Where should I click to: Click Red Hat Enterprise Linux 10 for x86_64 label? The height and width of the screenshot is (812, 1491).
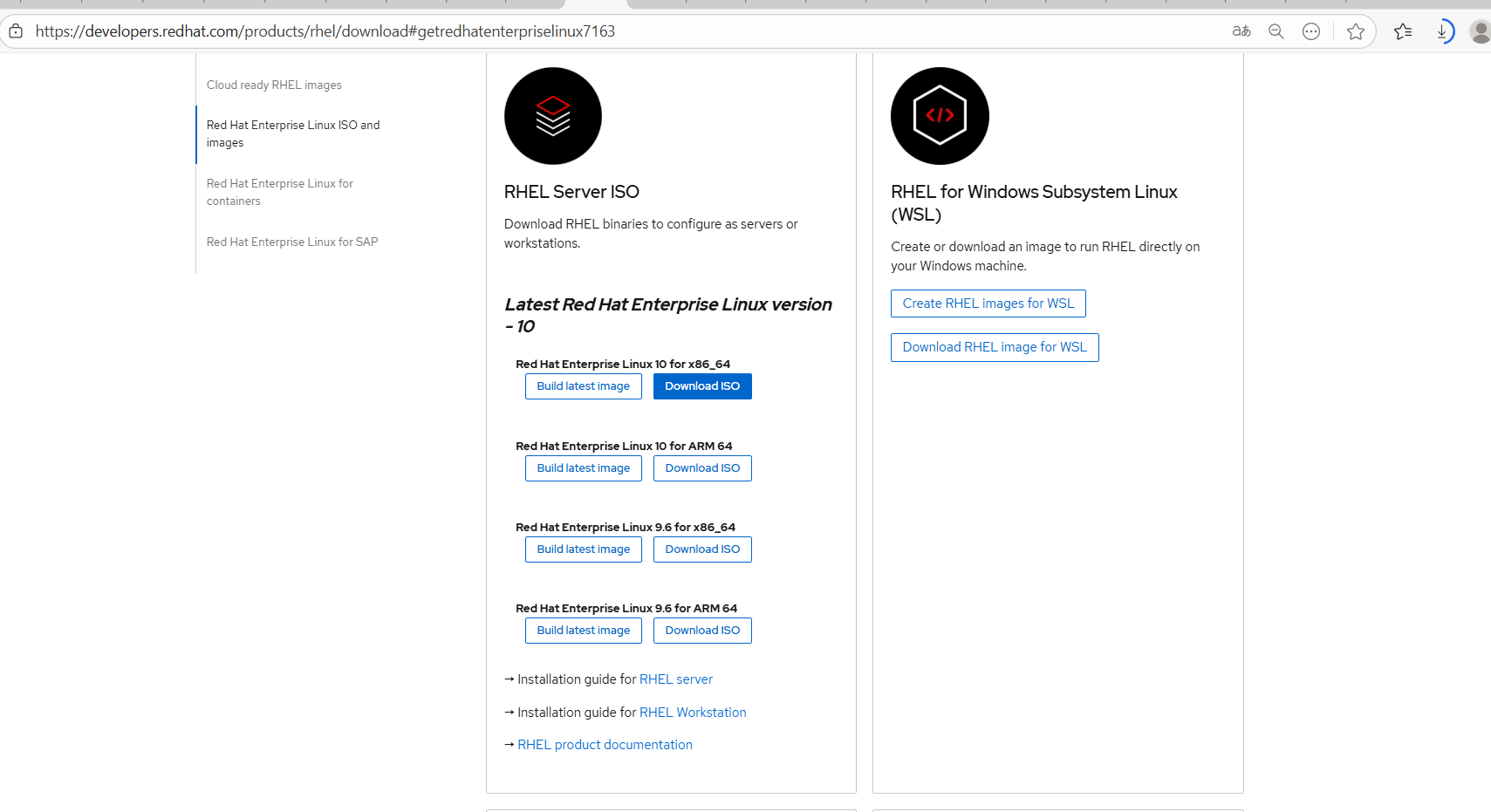point(623,365)
